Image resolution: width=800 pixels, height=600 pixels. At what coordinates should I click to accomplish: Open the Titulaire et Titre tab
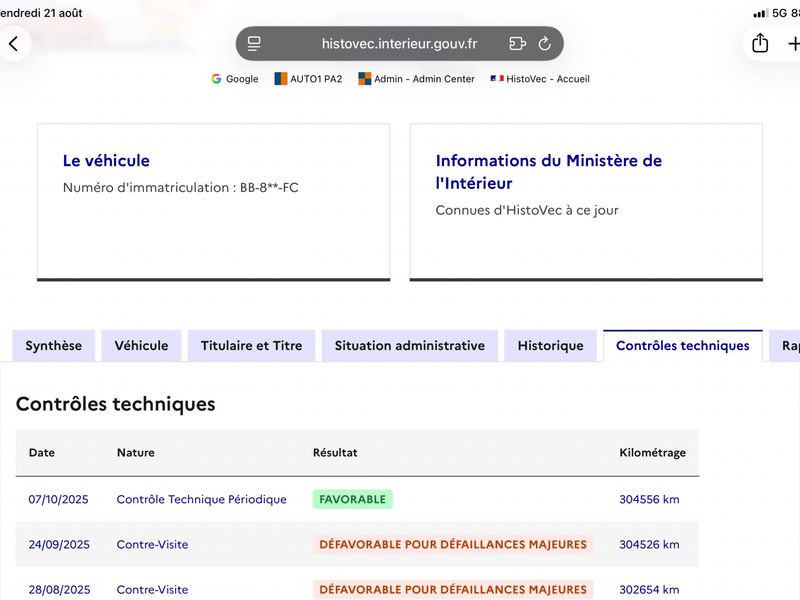(252, 346)
